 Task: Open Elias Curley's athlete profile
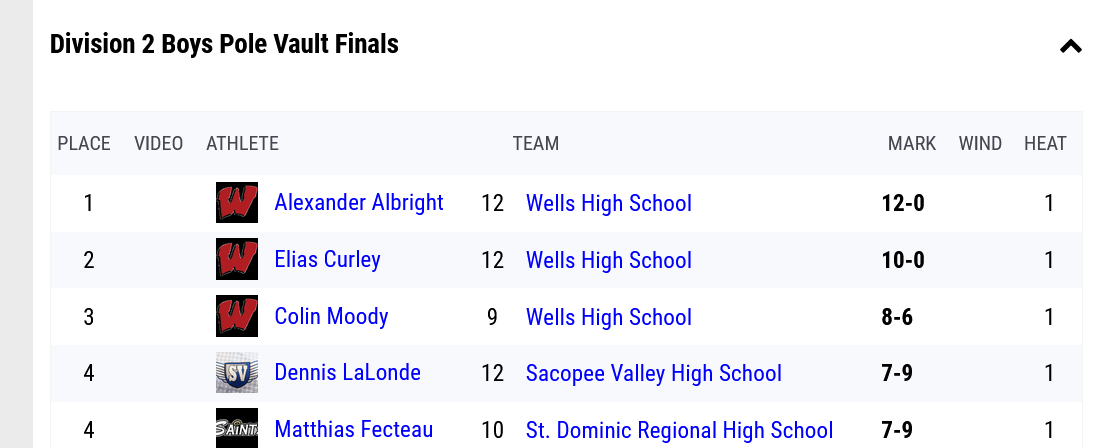(327, 260)
